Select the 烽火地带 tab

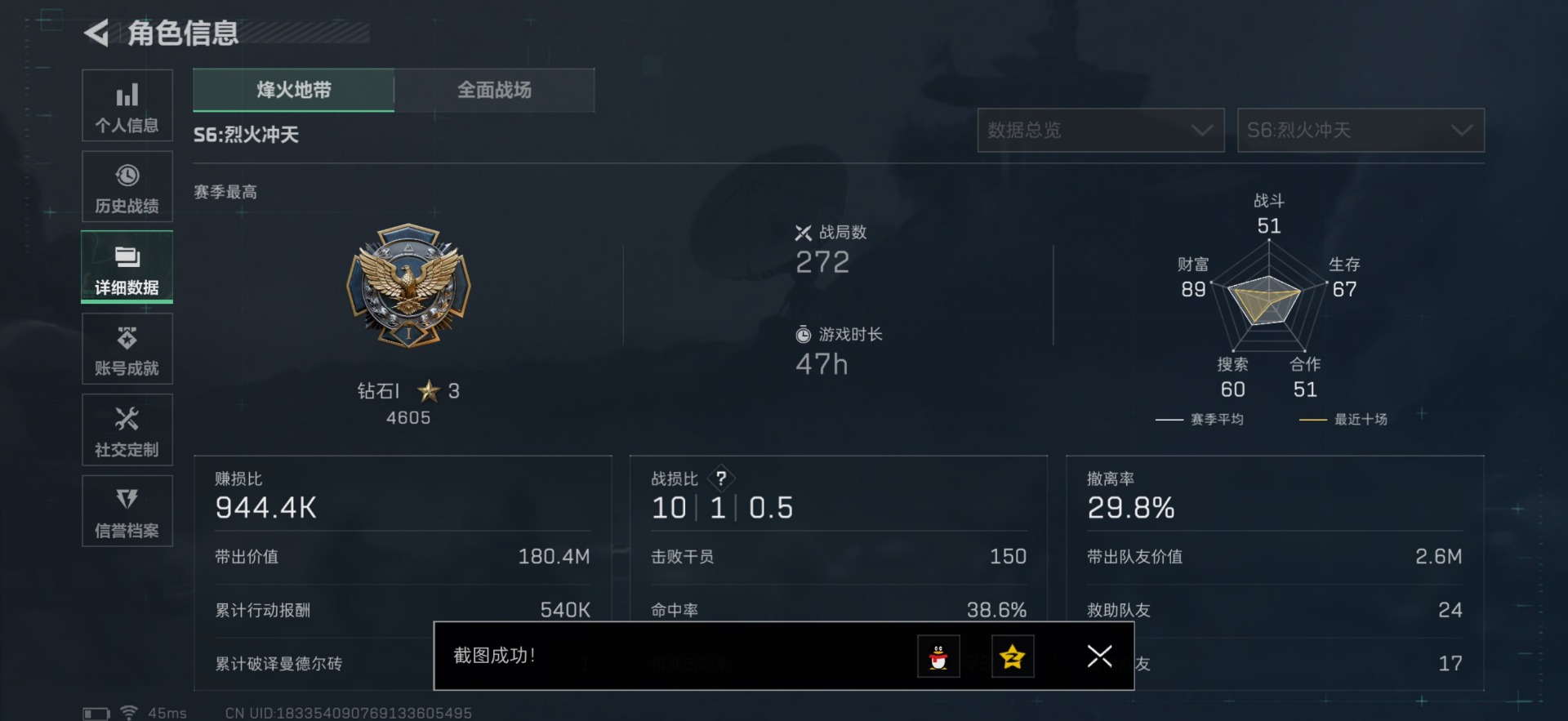coord(294,90)
